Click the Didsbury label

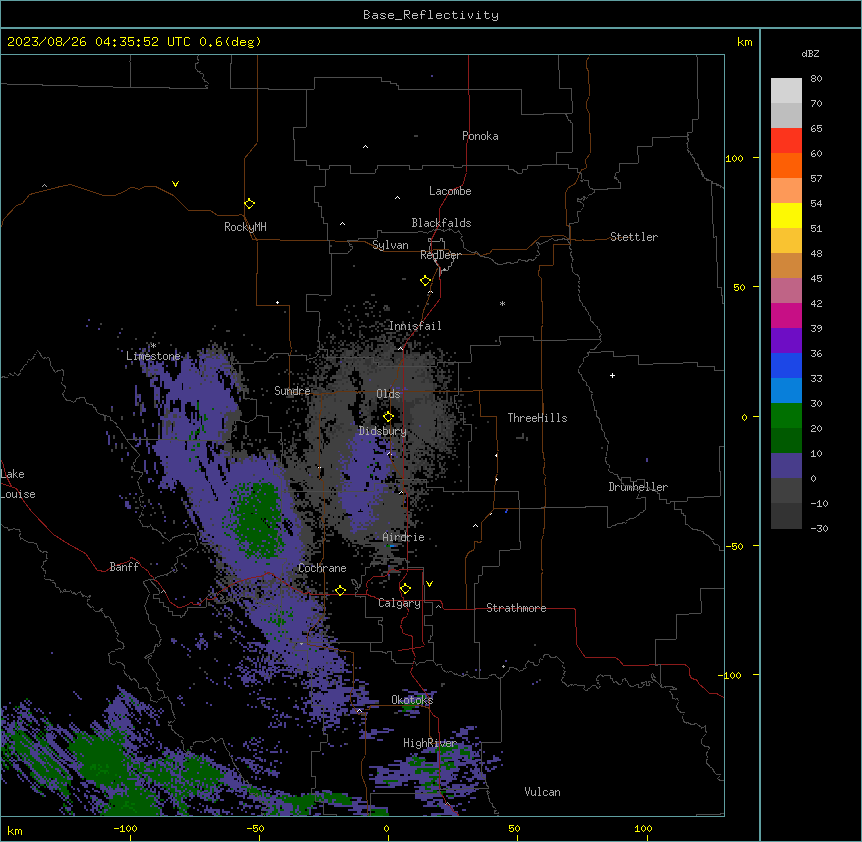383,431
